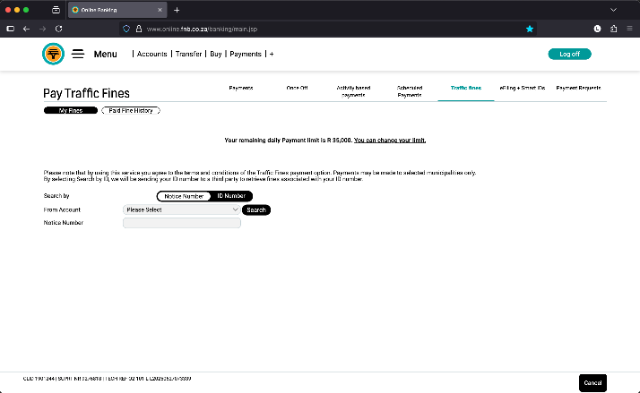Select the My Fines pill button

coord(71,111)
